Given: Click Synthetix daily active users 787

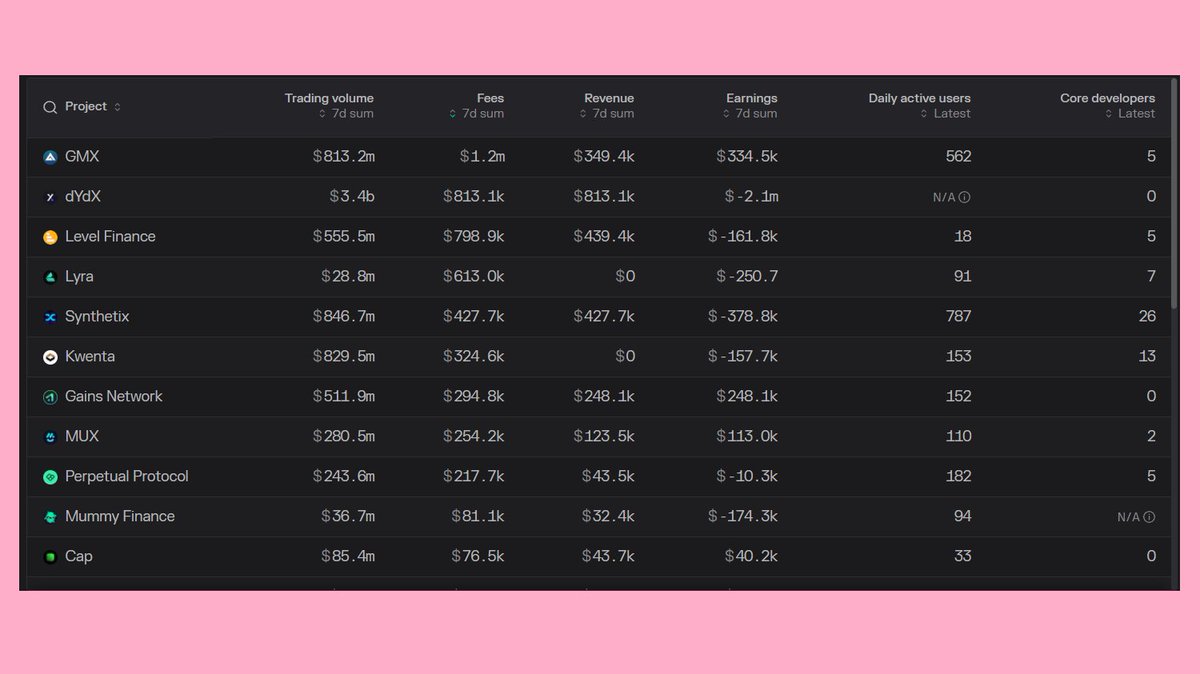Looking at the screenshot, I should point(958,317).
